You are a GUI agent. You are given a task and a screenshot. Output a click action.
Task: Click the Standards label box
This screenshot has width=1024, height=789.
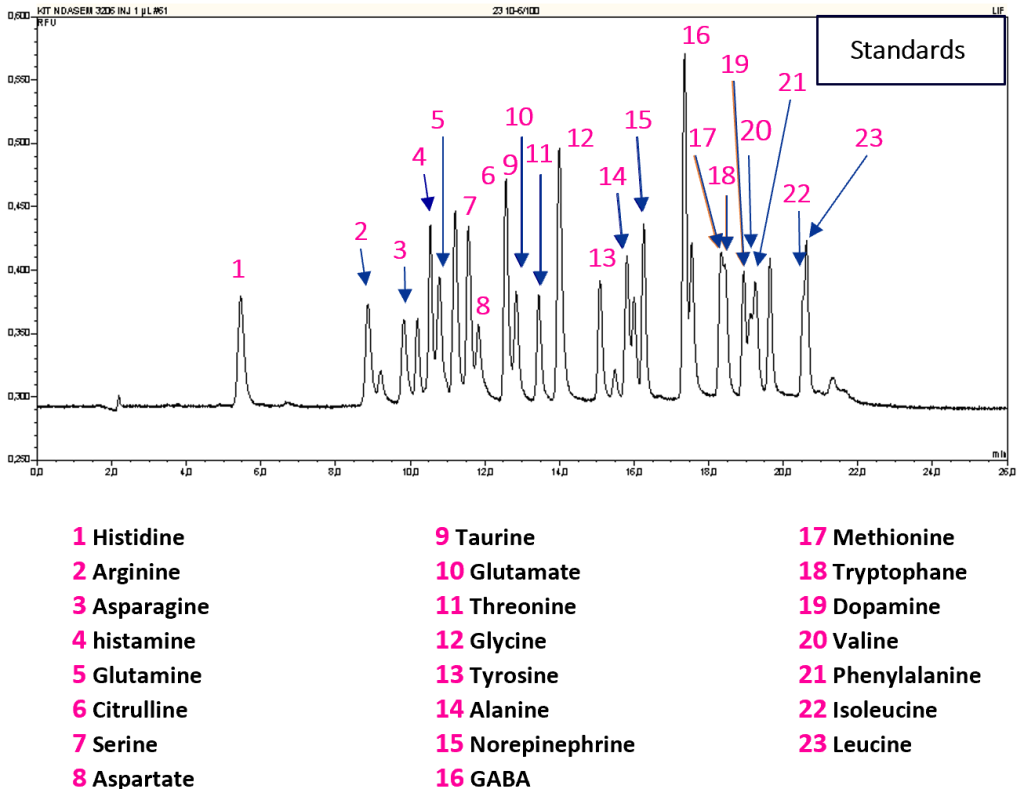(x=910, y=50)
